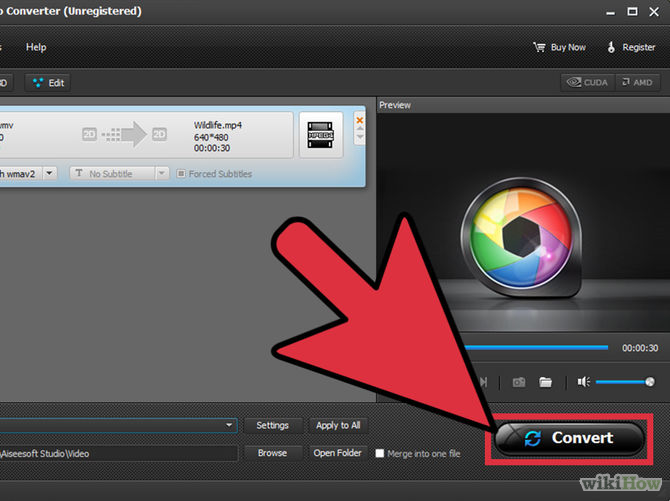Viewport: 670px width, 501px height.
Task: Adjust the volume slider
Action: point(625,382)
